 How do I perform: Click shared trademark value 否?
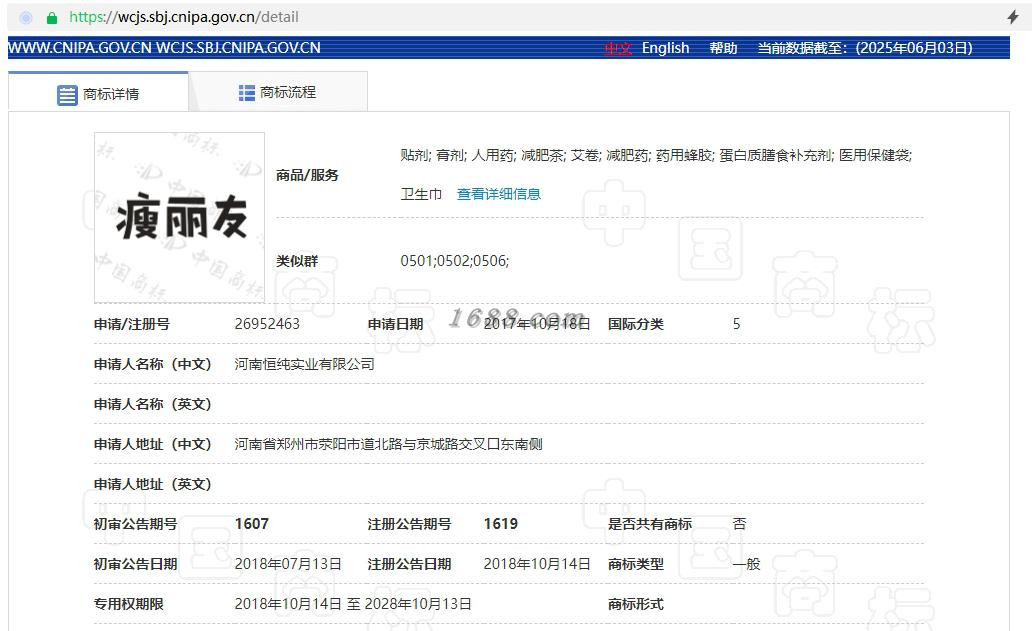[739, 524]
